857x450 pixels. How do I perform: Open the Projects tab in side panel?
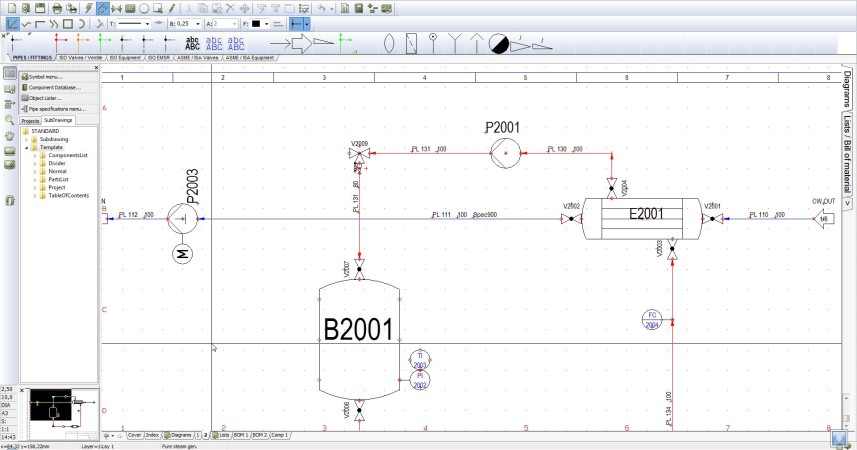(x=30, y=121)
